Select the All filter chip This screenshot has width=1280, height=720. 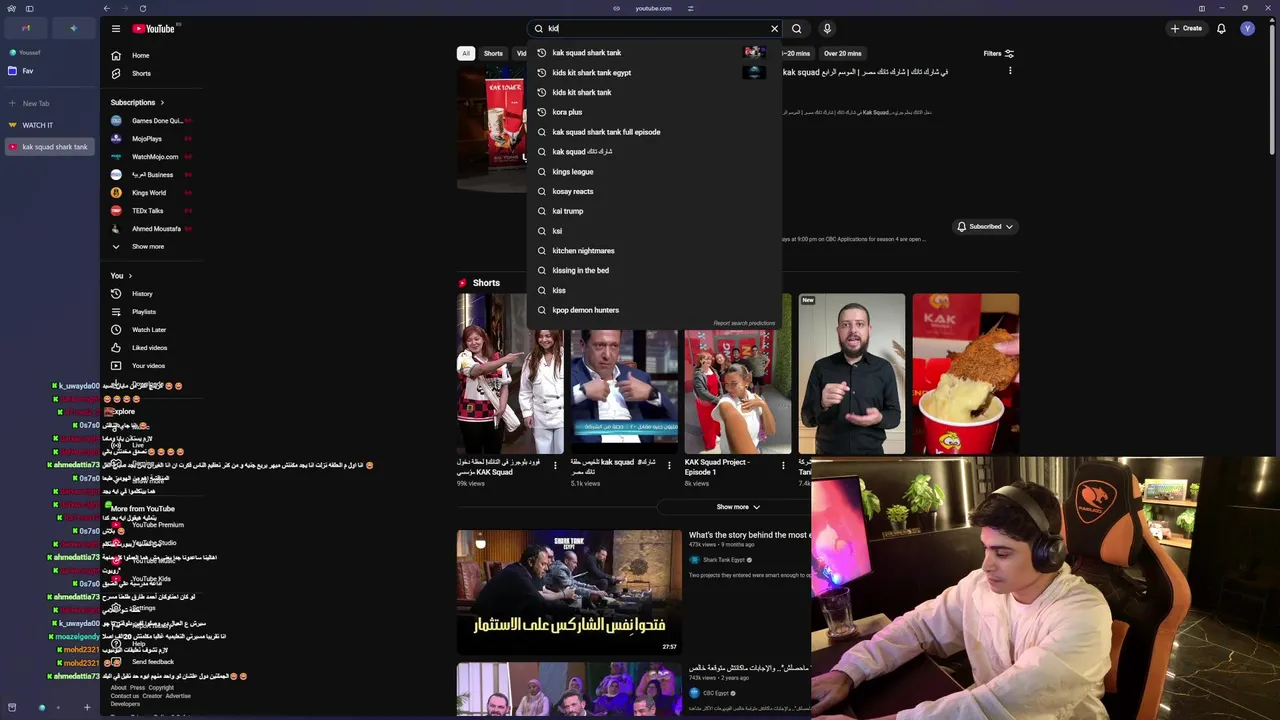466,53
